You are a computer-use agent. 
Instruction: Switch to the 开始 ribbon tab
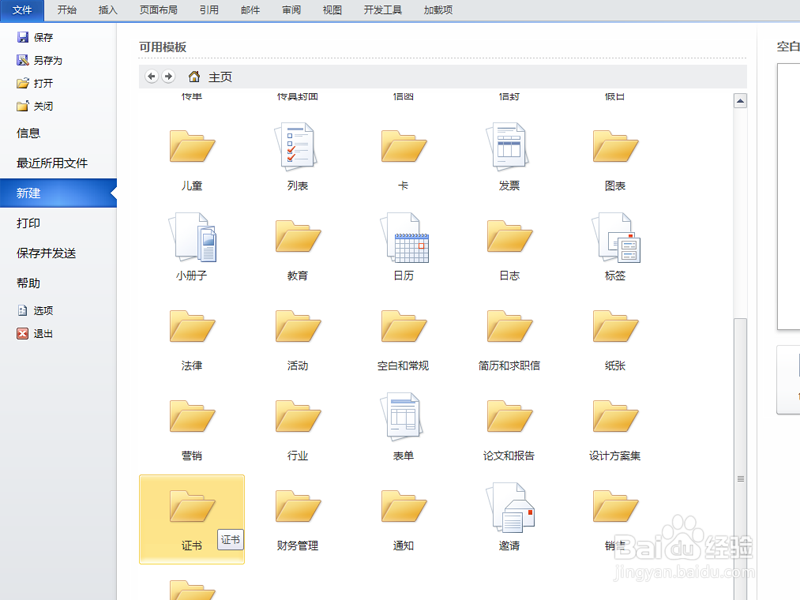pos(67,10)
